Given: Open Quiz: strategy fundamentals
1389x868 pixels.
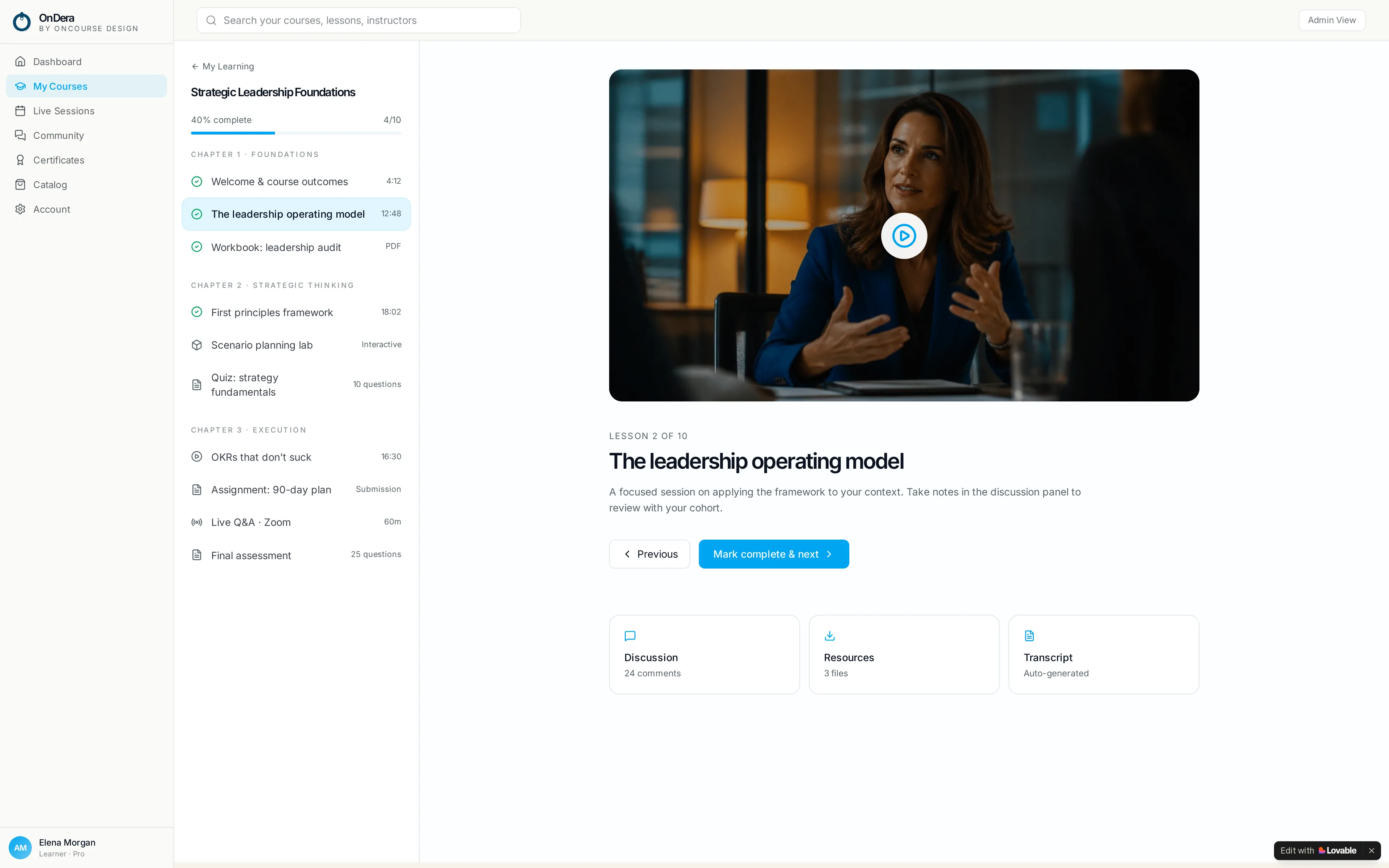Looking at the screenshot, I should tap(296, 384).
